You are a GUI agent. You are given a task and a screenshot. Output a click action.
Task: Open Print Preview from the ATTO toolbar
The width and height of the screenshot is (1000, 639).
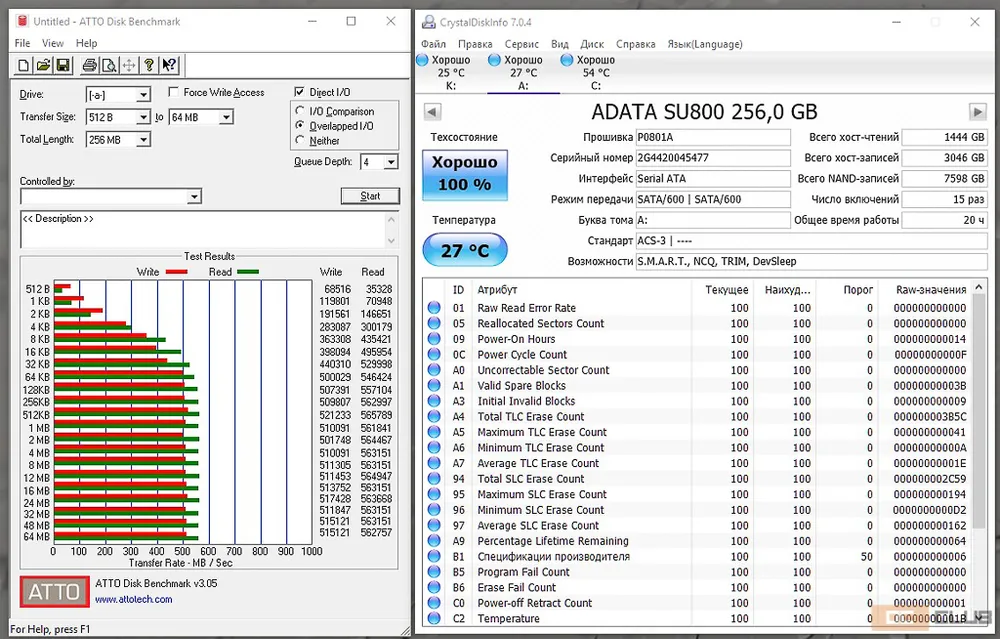109,66
